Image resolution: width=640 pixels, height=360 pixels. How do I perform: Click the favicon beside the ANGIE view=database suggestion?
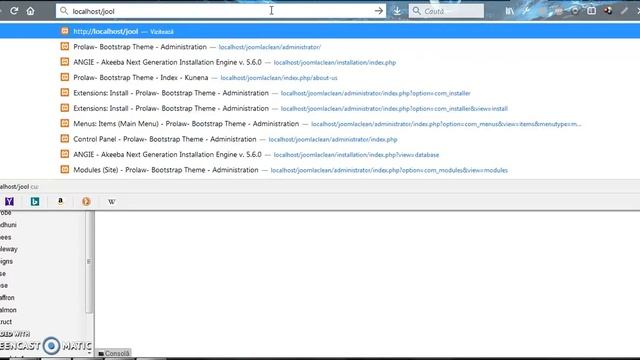[x=64, y=154]
